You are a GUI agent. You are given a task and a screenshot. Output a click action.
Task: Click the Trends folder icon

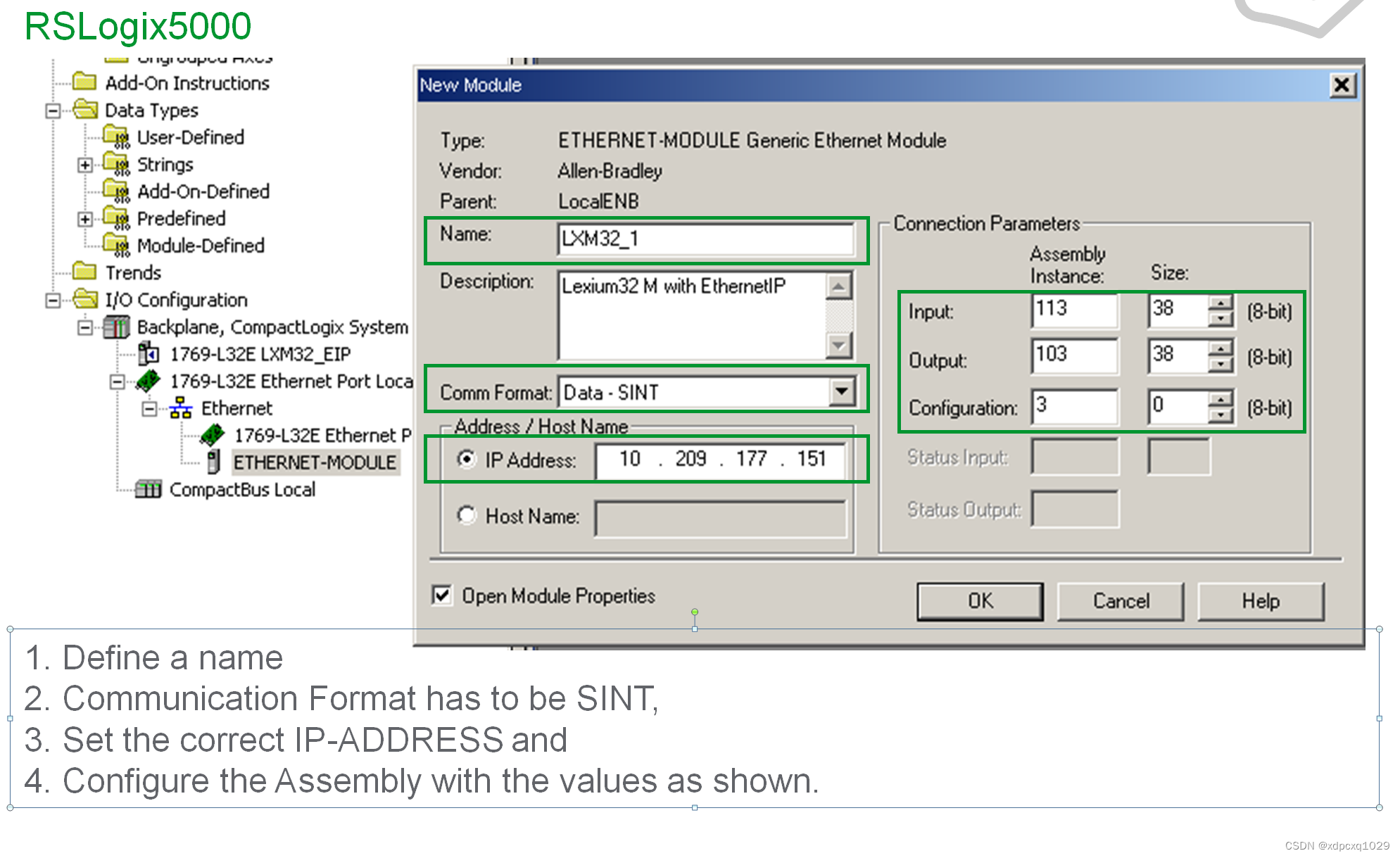(84, 271)
